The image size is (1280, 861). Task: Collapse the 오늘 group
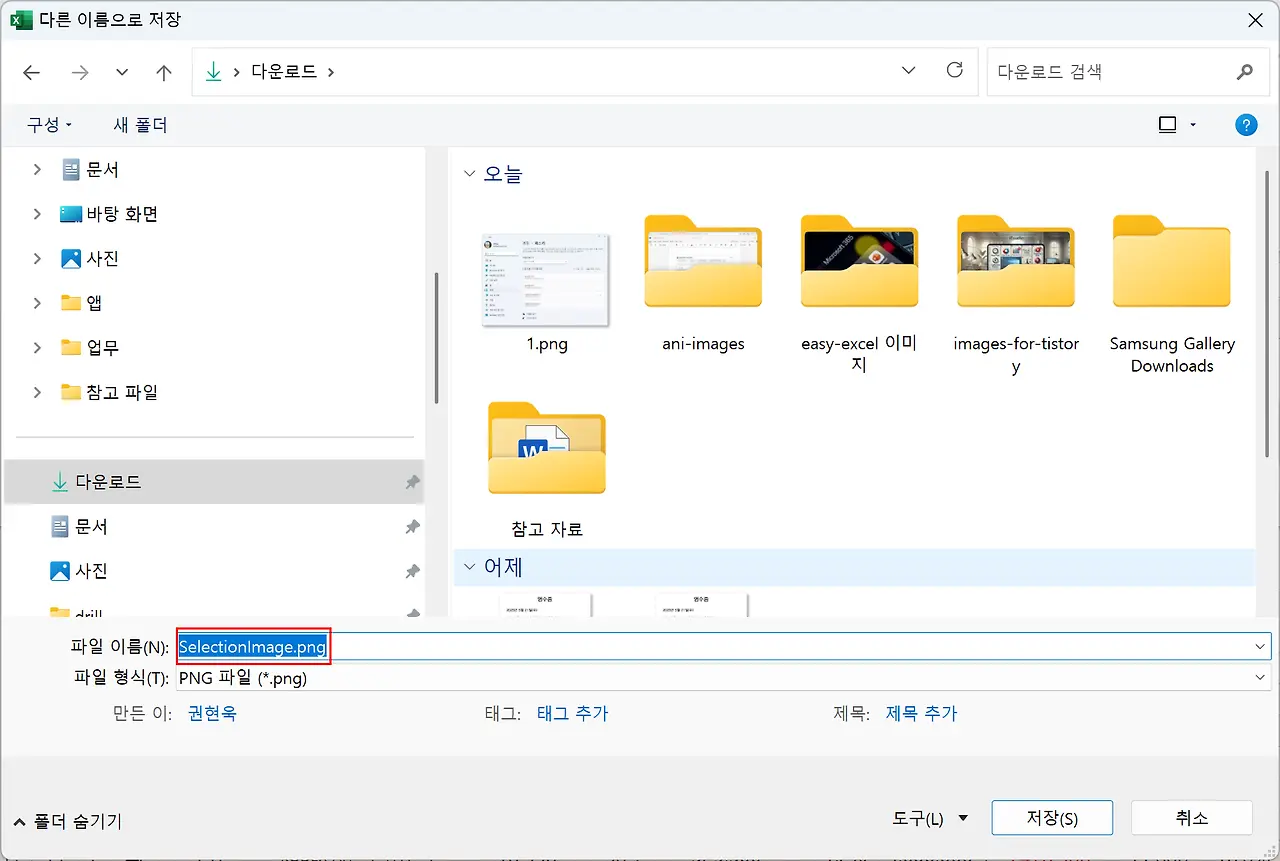click(470, 174)
